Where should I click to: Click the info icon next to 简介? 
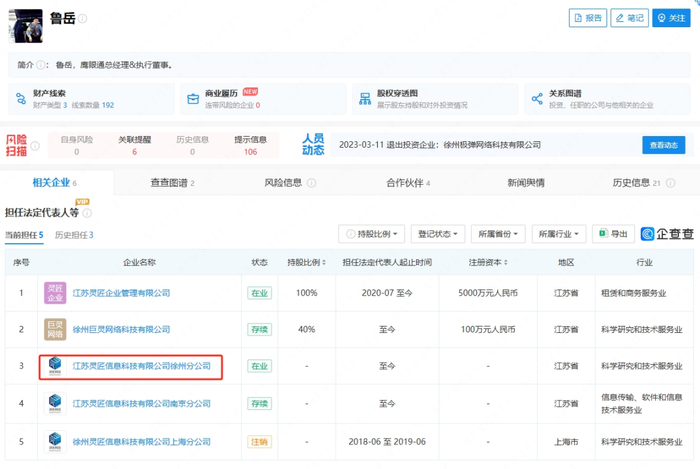point(40,65)
